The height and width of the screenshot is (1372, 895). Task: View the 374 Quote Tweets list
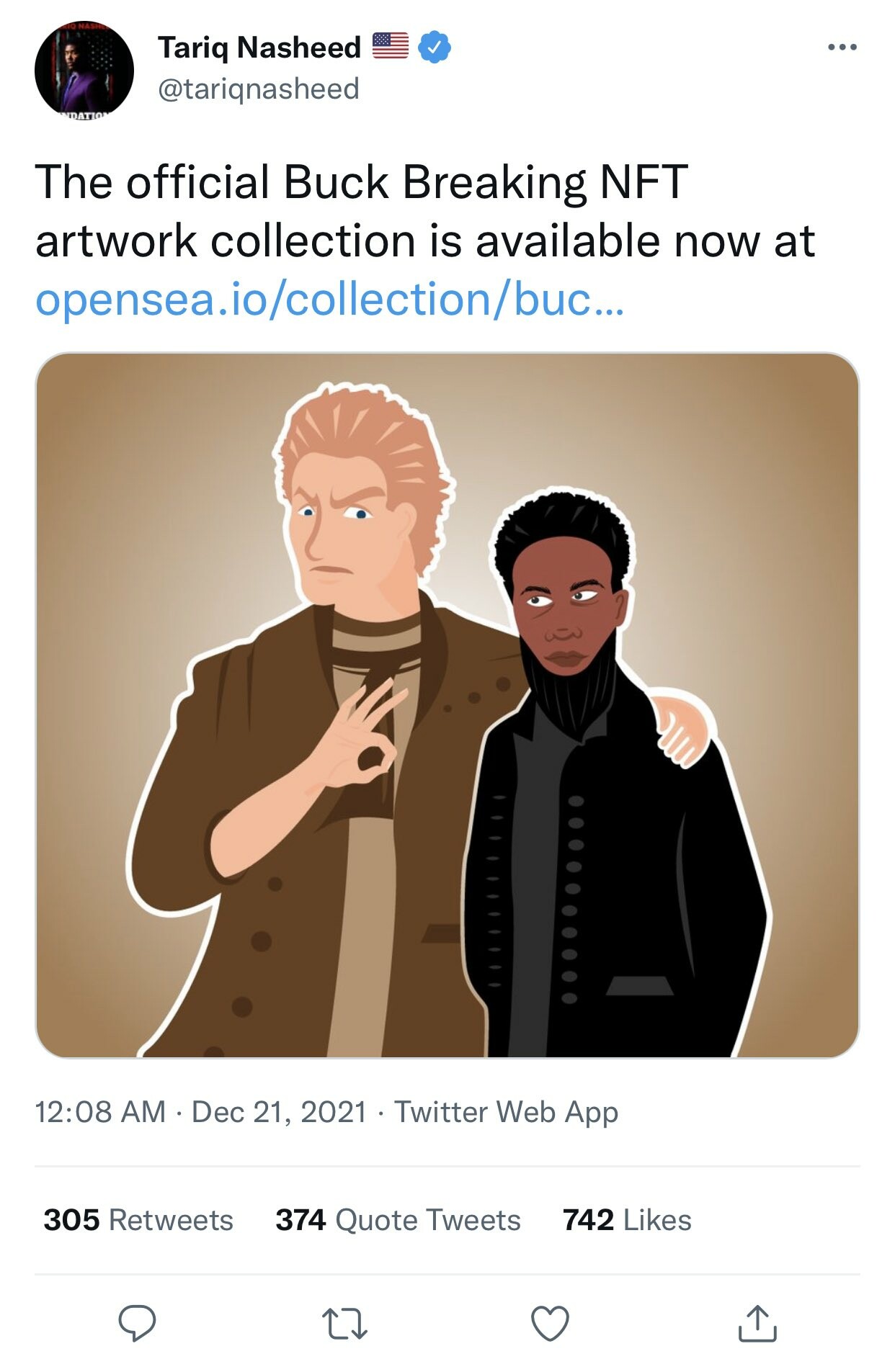point(398,1220)
